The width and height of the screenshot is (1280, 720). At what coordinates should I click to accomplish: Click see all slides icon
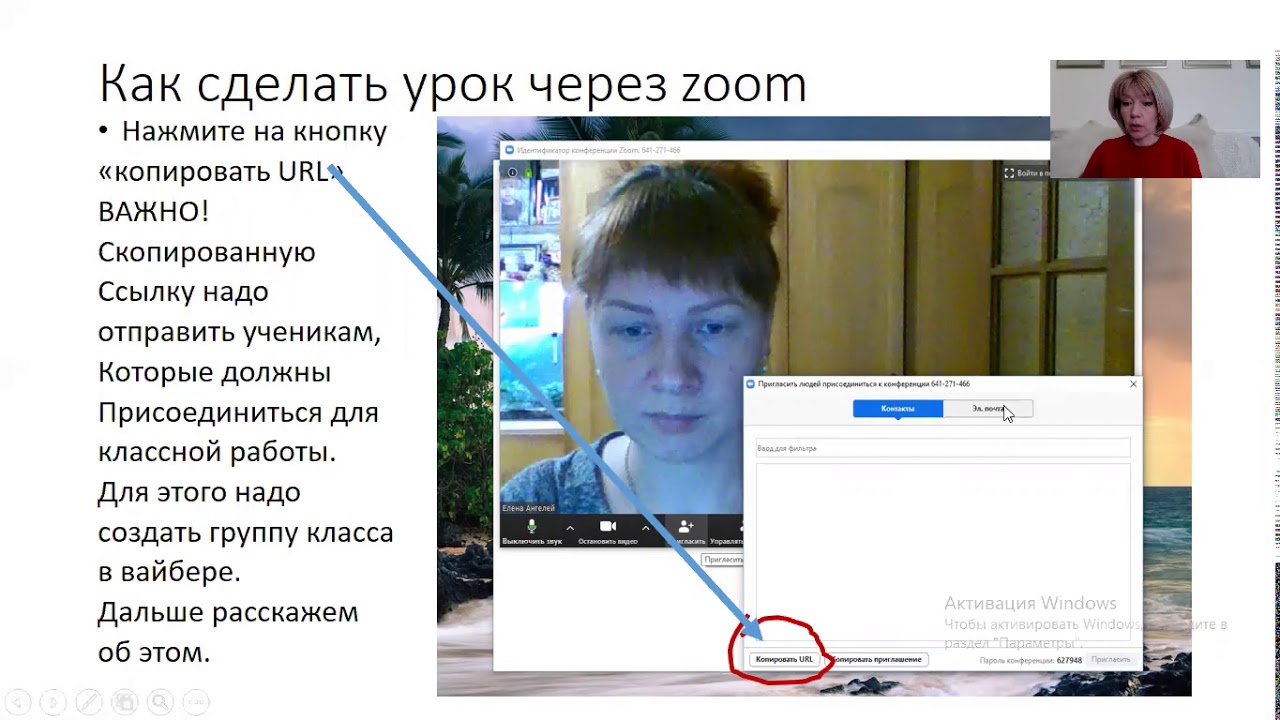tap(124, 702)
